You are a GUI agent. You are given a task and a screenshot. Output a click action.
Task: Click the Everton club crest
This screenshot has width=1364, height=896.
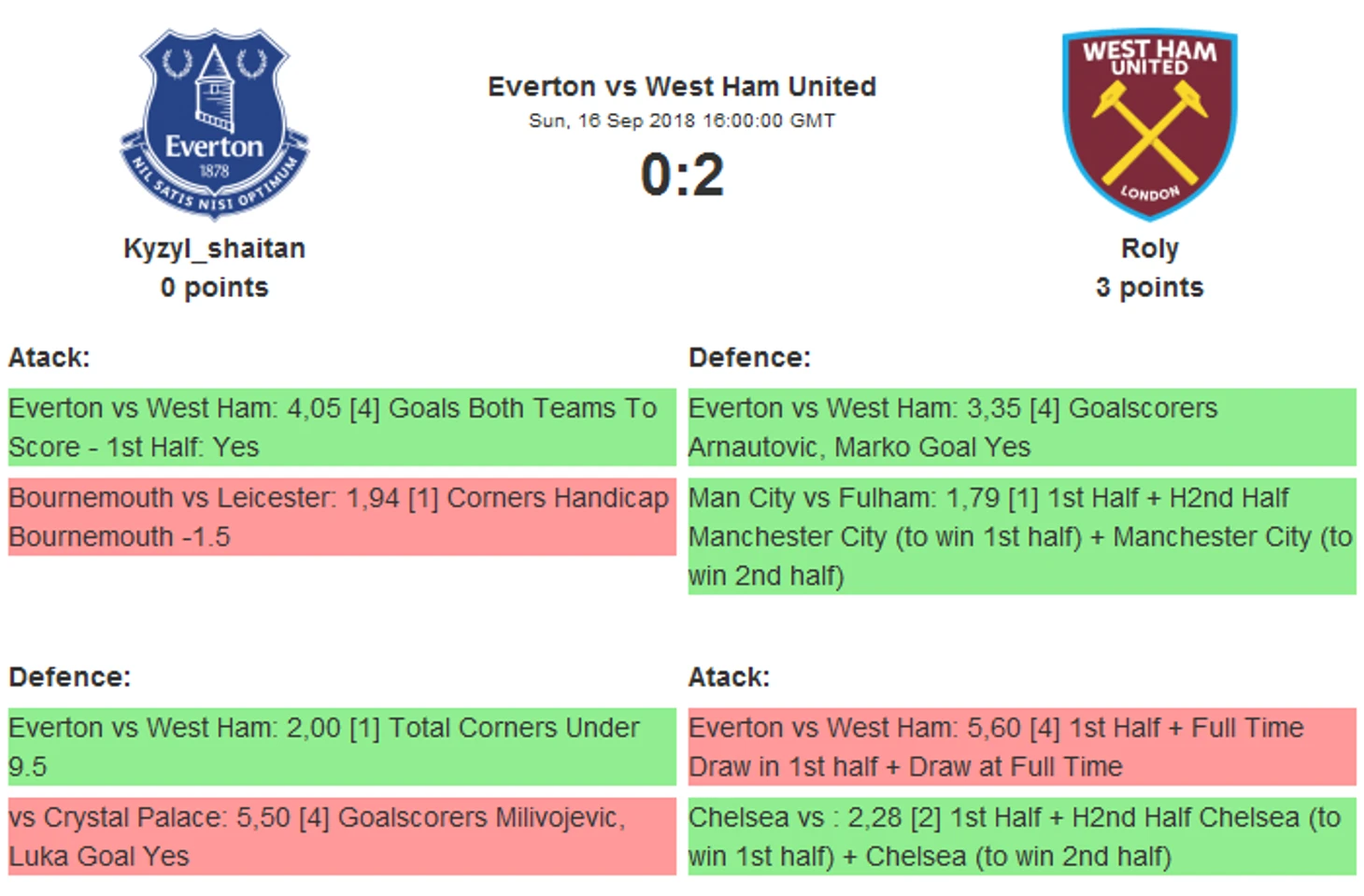tap(215, 123)
